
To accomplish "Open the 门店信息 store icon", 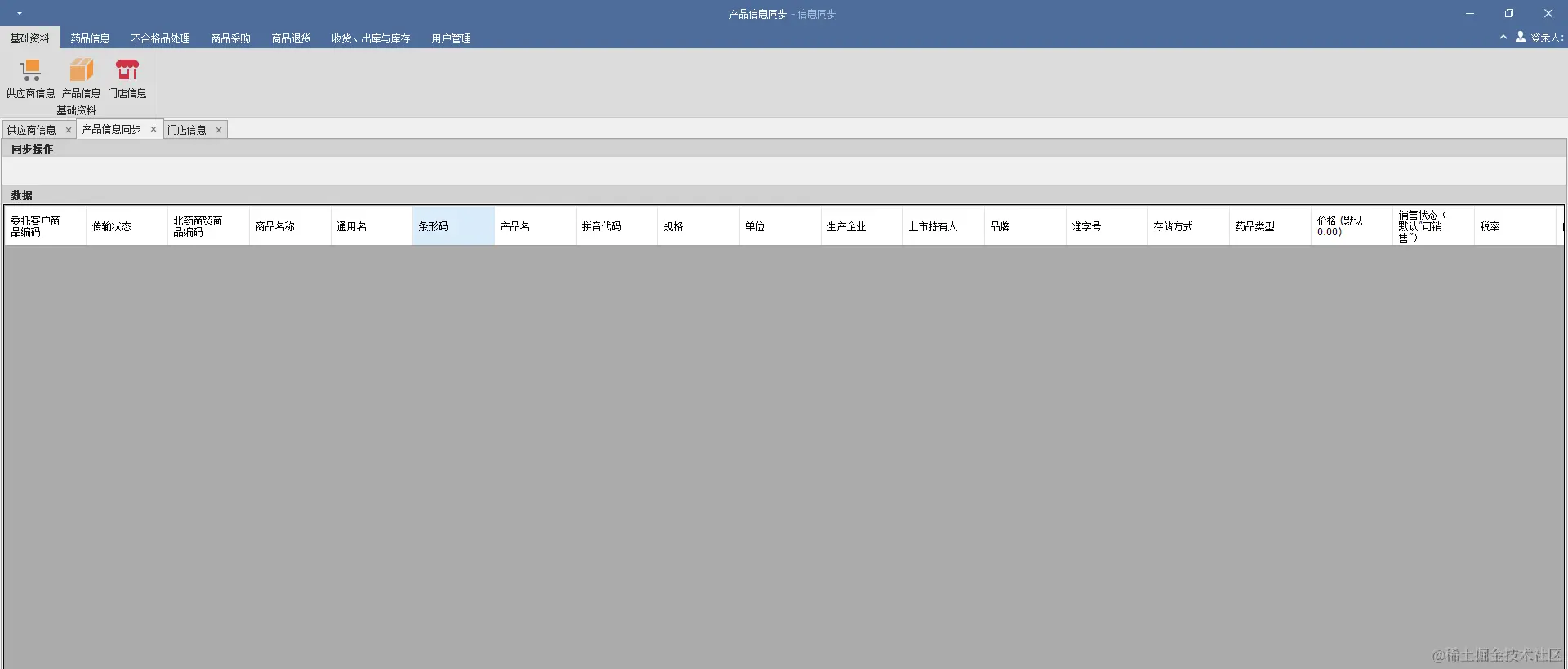I will point(127,78).
